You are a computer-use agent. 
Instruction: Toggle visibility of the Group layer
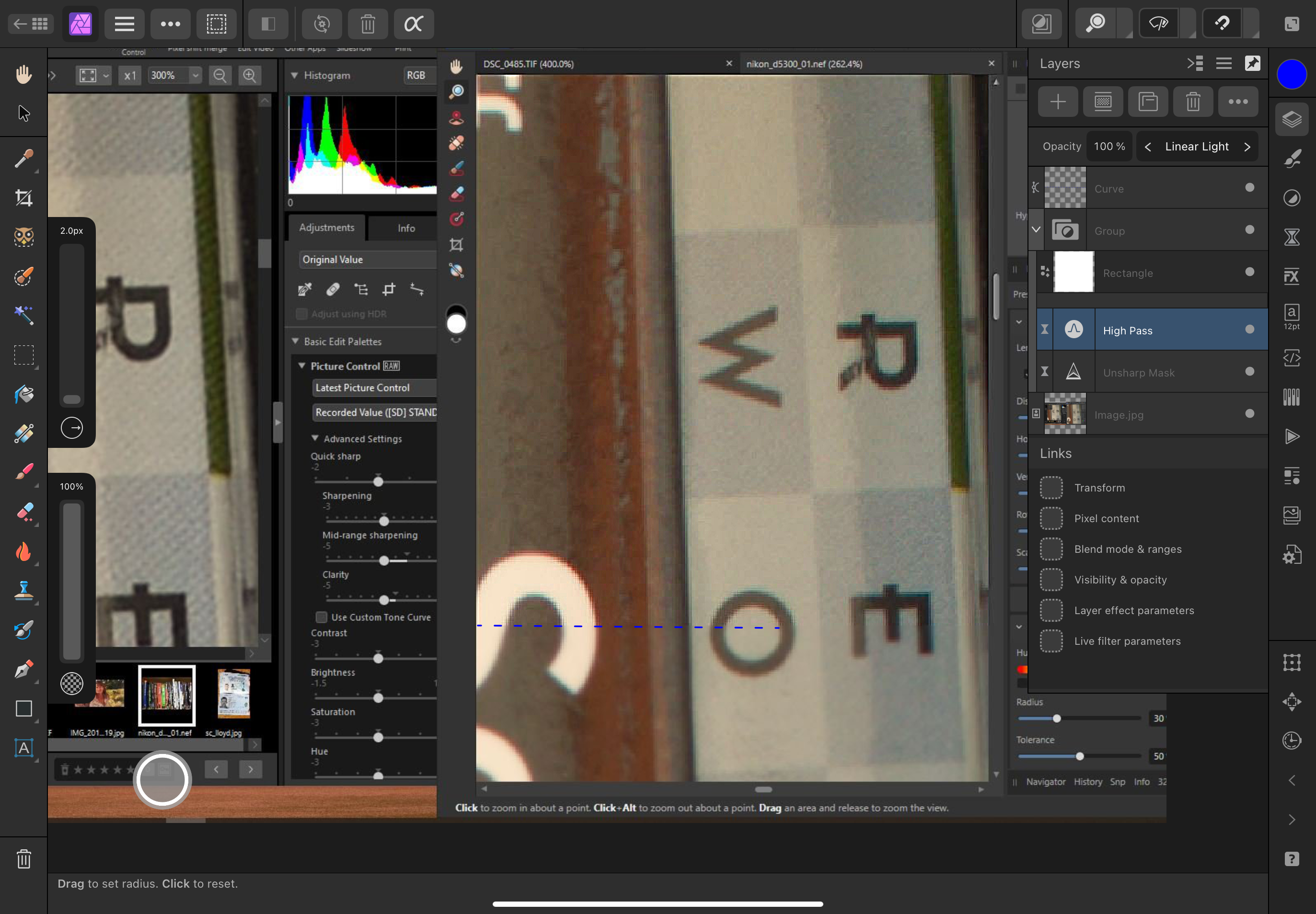tap(1249, 229)
